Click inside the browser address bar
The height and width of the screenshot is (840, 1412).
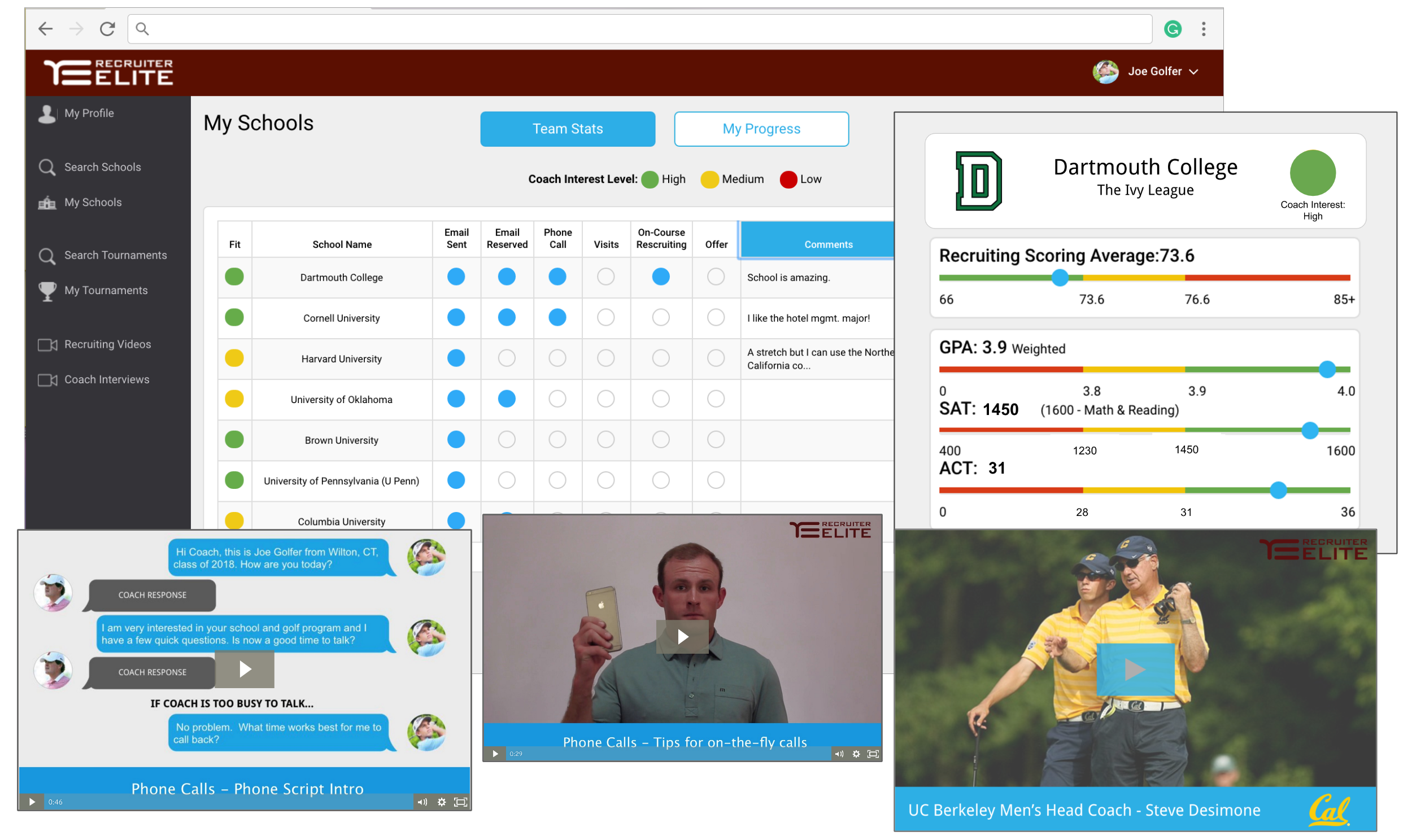click(640, 29)
